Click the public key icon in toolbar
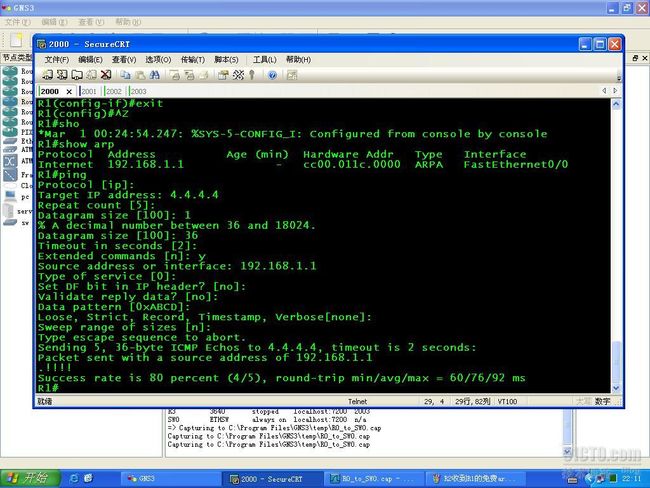Viewport: 650px width, 488px height. coord(252,75)
